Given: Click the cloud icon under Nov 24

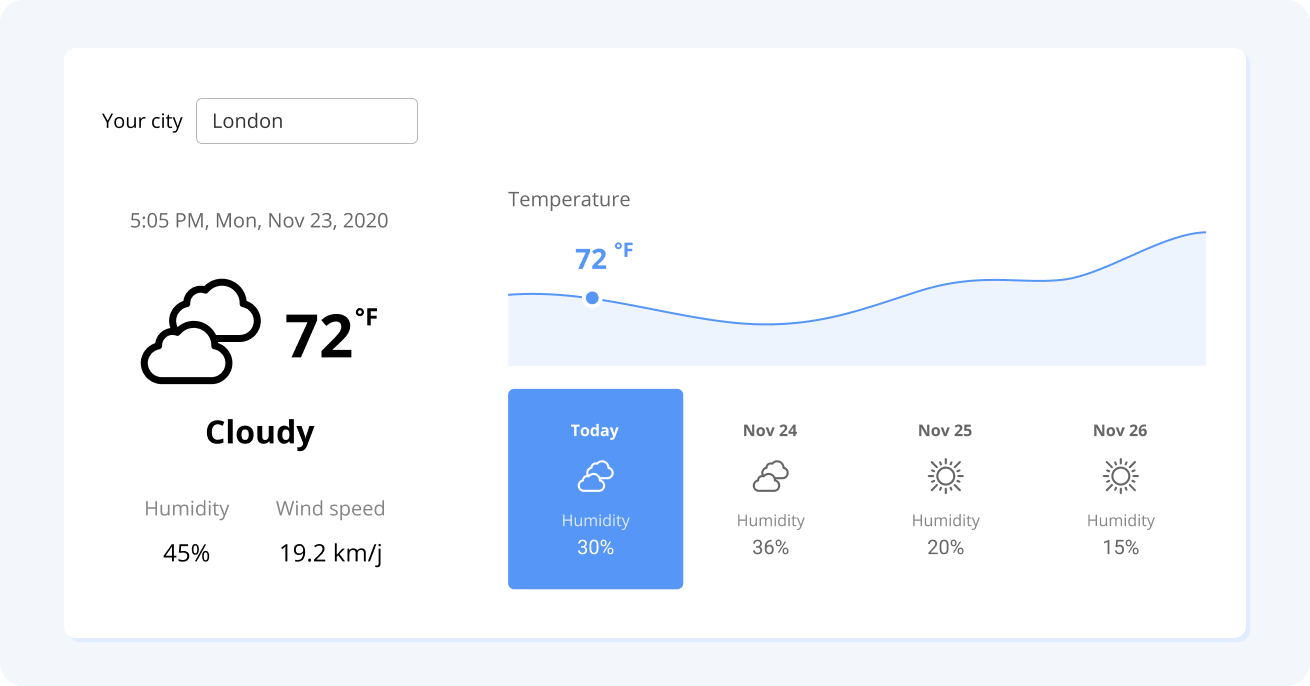Looking at the screenshot, I should click(x=770, y=476).
